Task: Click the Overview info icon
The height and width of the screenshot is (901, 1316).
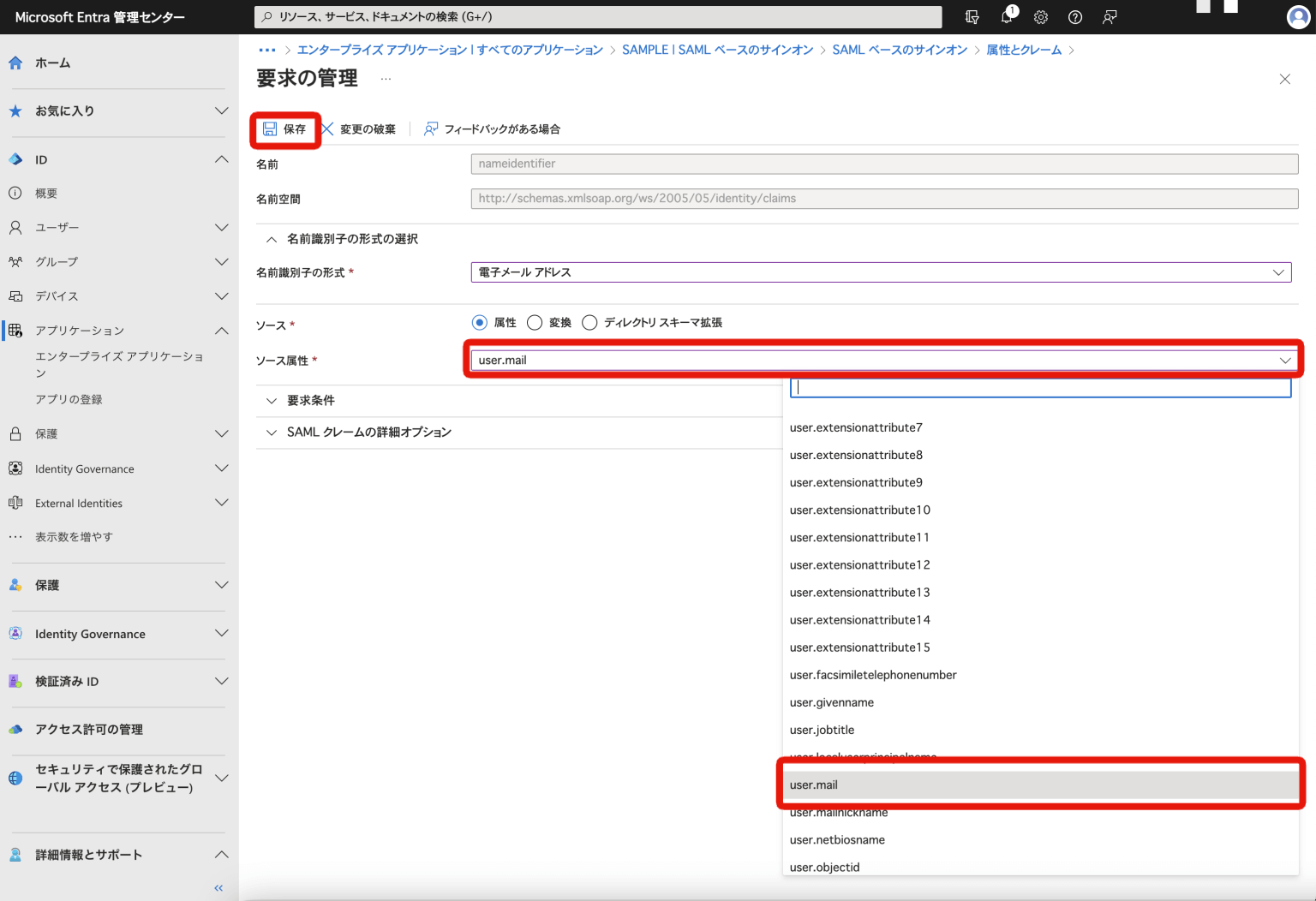Action: click(x=15, y=193)
